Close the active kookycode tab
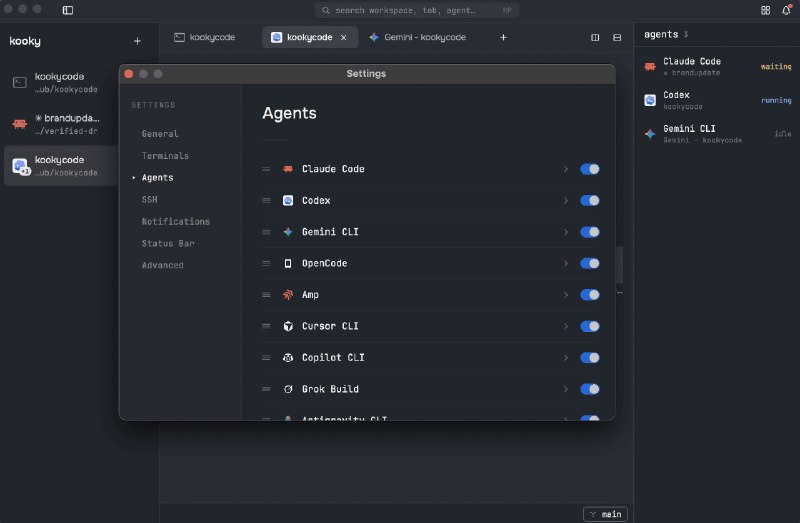The height and width of the screenshot is (523, 800). pos(343,37)
